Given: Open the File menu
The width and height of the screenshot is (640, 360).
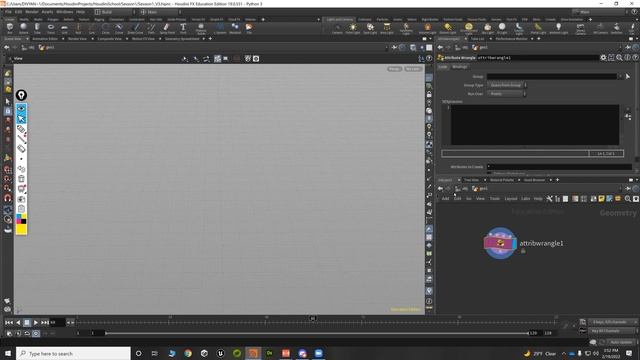Looking at the screenshot, I should coord(8,12).
